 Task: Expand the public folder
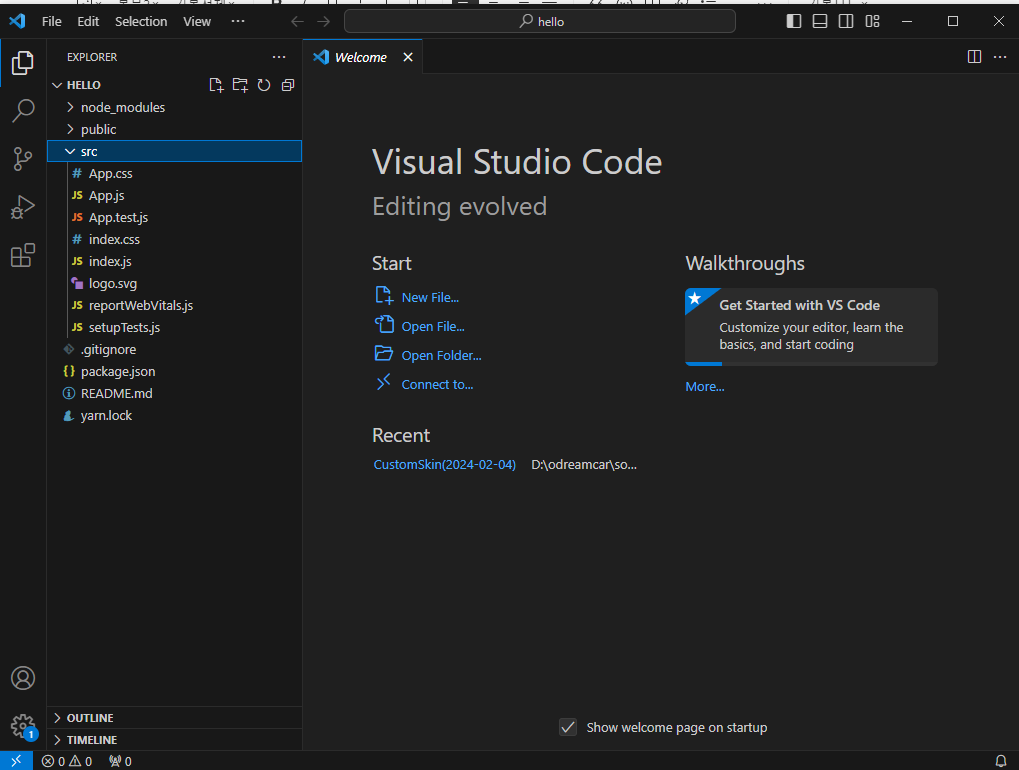[x=174, y=129]
